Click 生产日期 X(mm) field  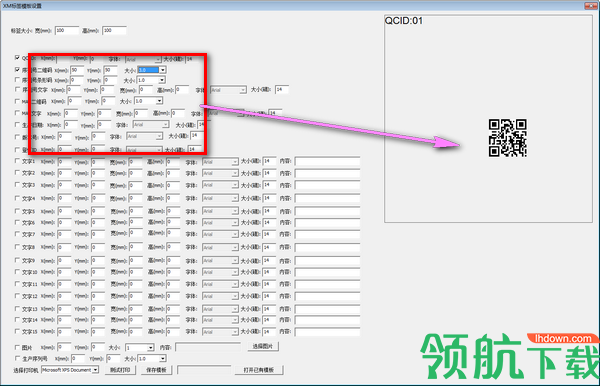coord(71,125)
